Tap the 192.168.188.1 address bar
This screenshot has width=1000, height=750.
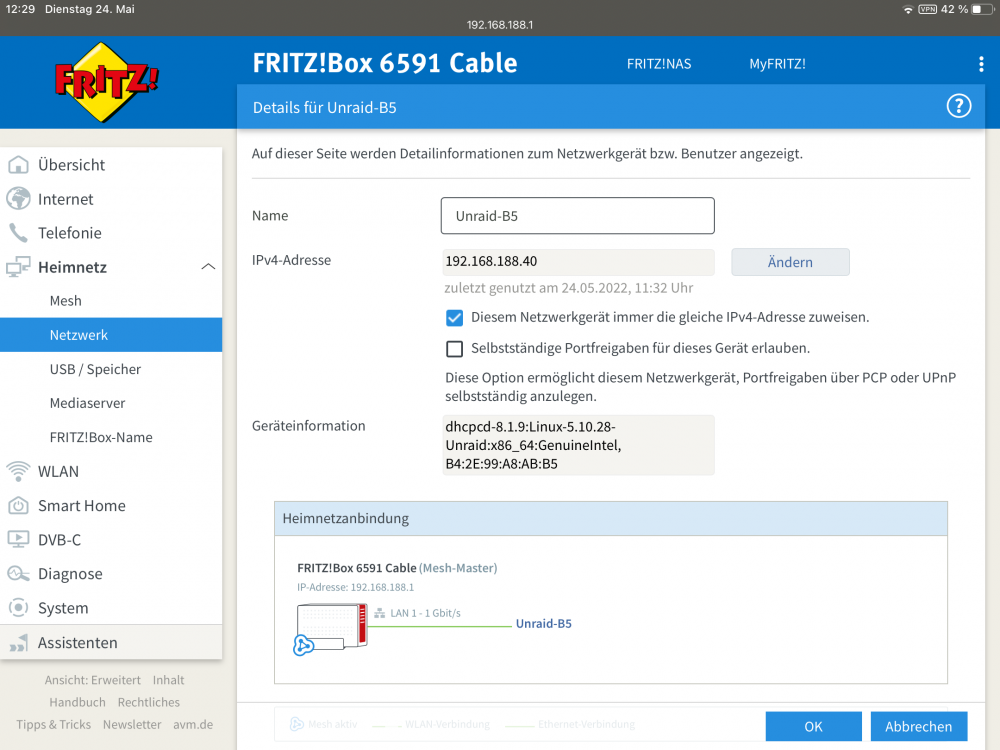pos(500,25)
